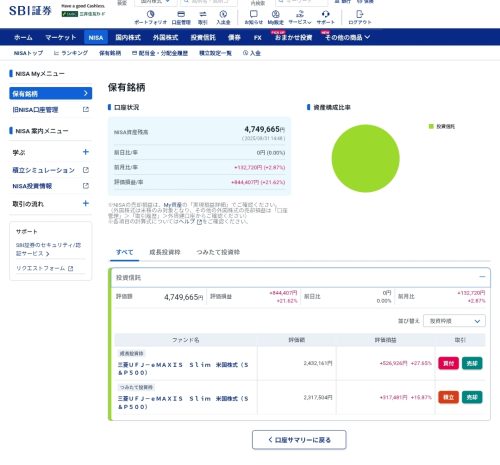
Task: Click the 取引 trade arrows icon
Action: pyautogui.click(x=203, y=14)
